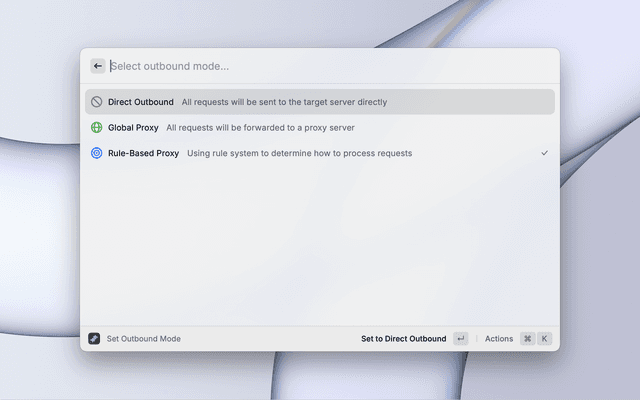The width and height of the screenshot is (640, 400).
Task: Go back using the left arrow button
Action: click(x=98, y=66)
